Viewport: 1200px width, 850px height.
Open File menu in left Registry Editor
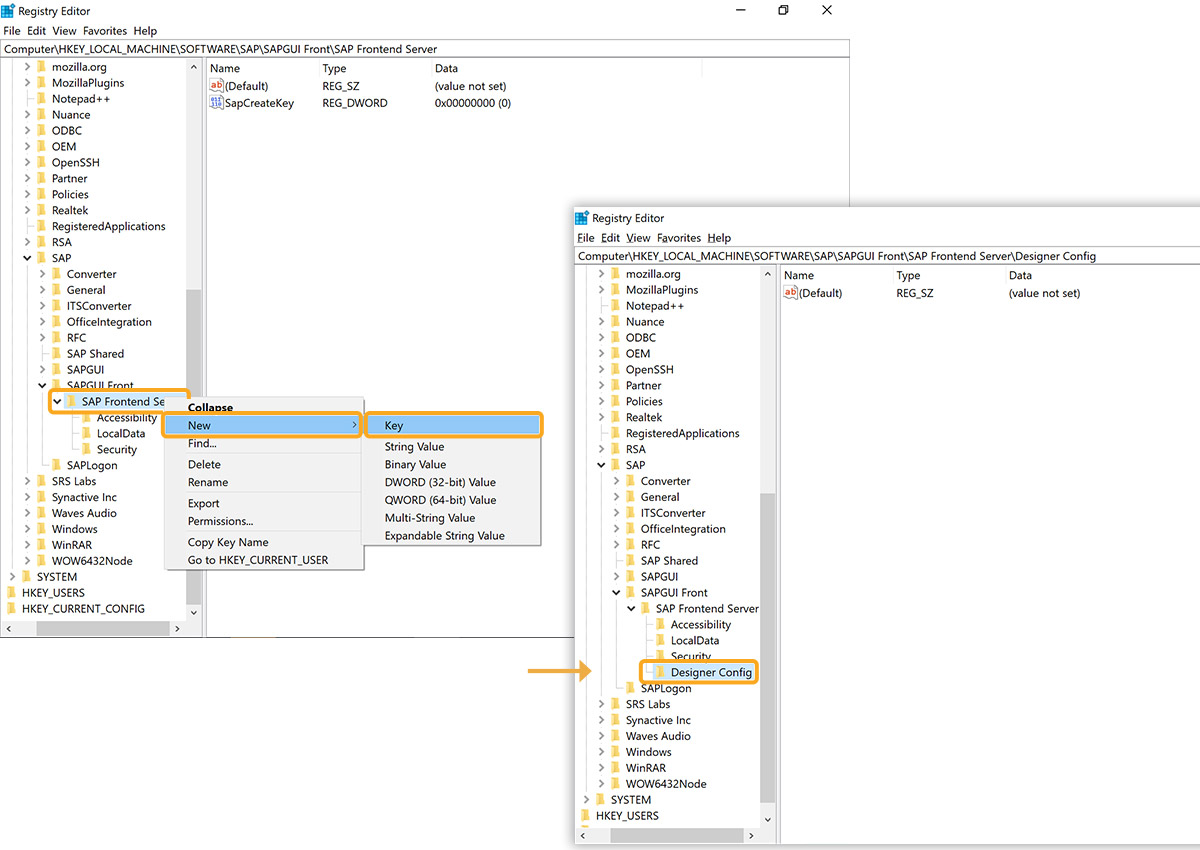point(12,31)
